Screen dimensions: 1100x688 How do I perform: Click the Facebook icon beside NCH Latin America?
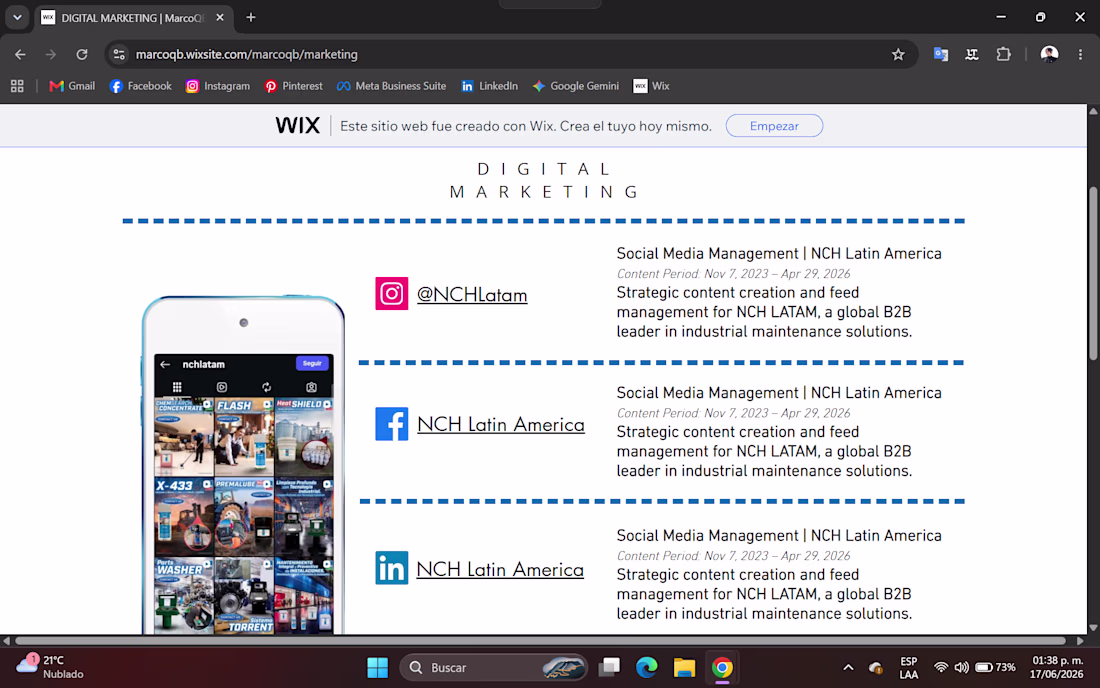click(x=391, y=424)
